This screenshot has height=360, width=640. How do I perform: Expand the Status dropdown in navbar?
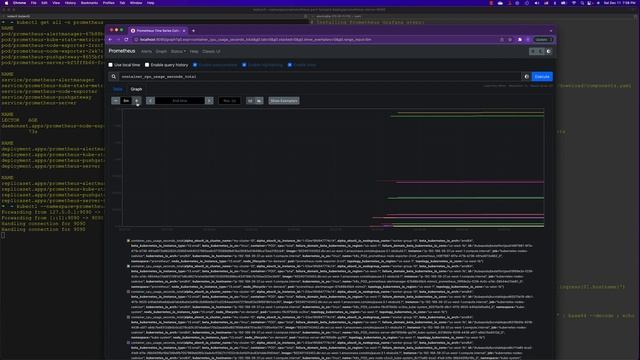tap(178, 51)
